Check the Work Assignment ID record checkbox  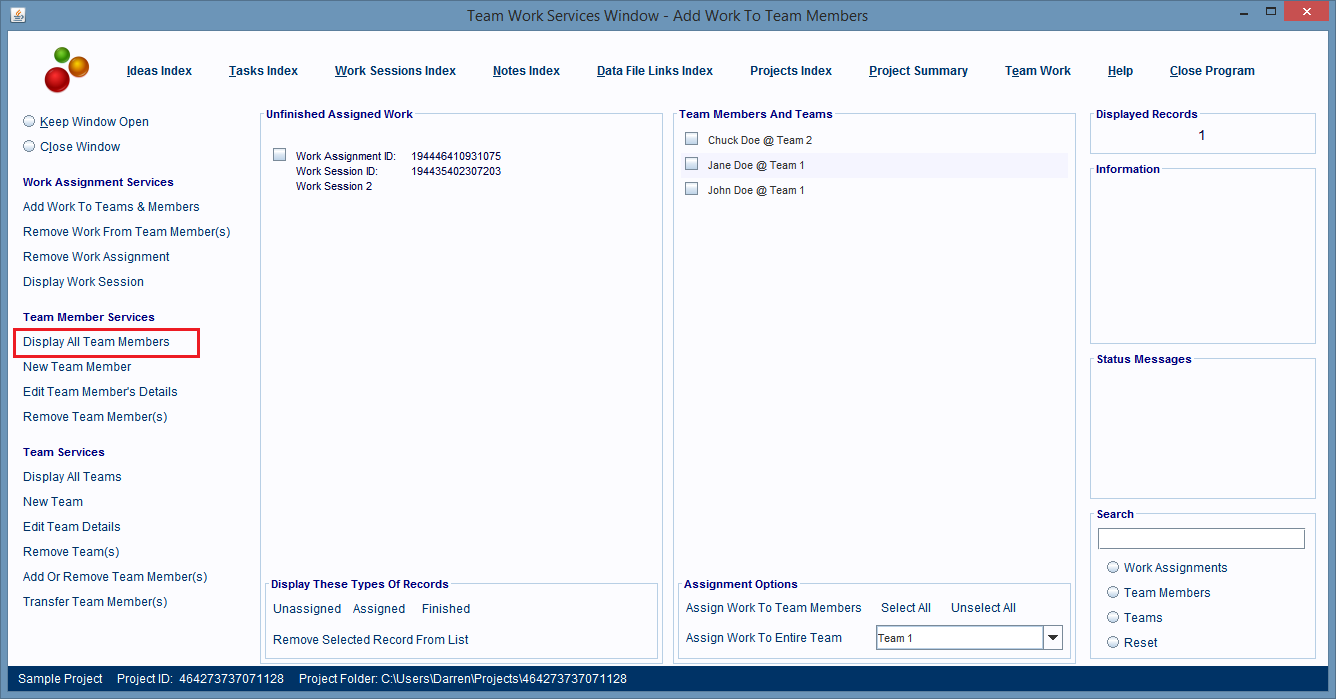click(x=280, y=155)
